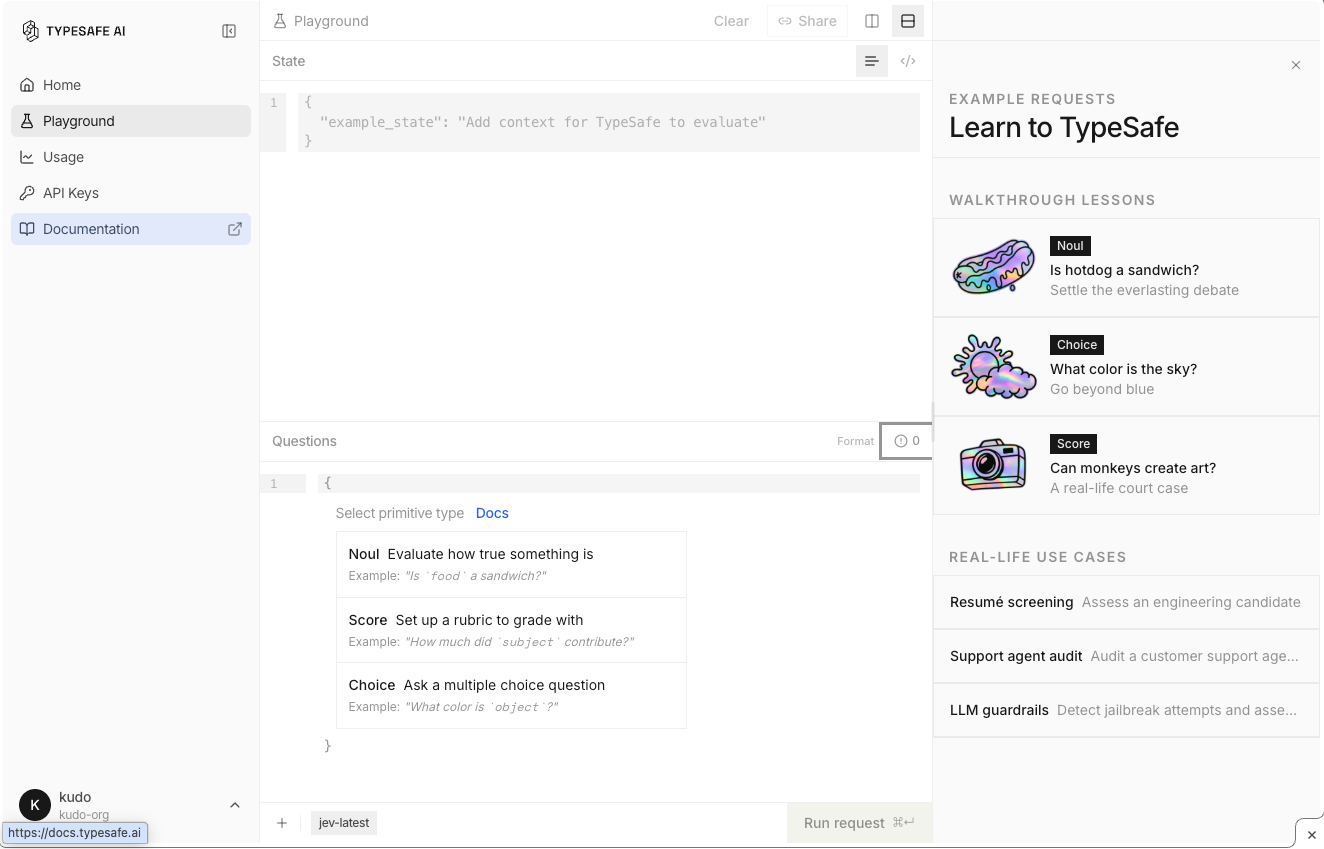The width and height of the screenshot is (1324, 849).
Task: Switch to side-by-side column layout
Action: pos(872,21)
